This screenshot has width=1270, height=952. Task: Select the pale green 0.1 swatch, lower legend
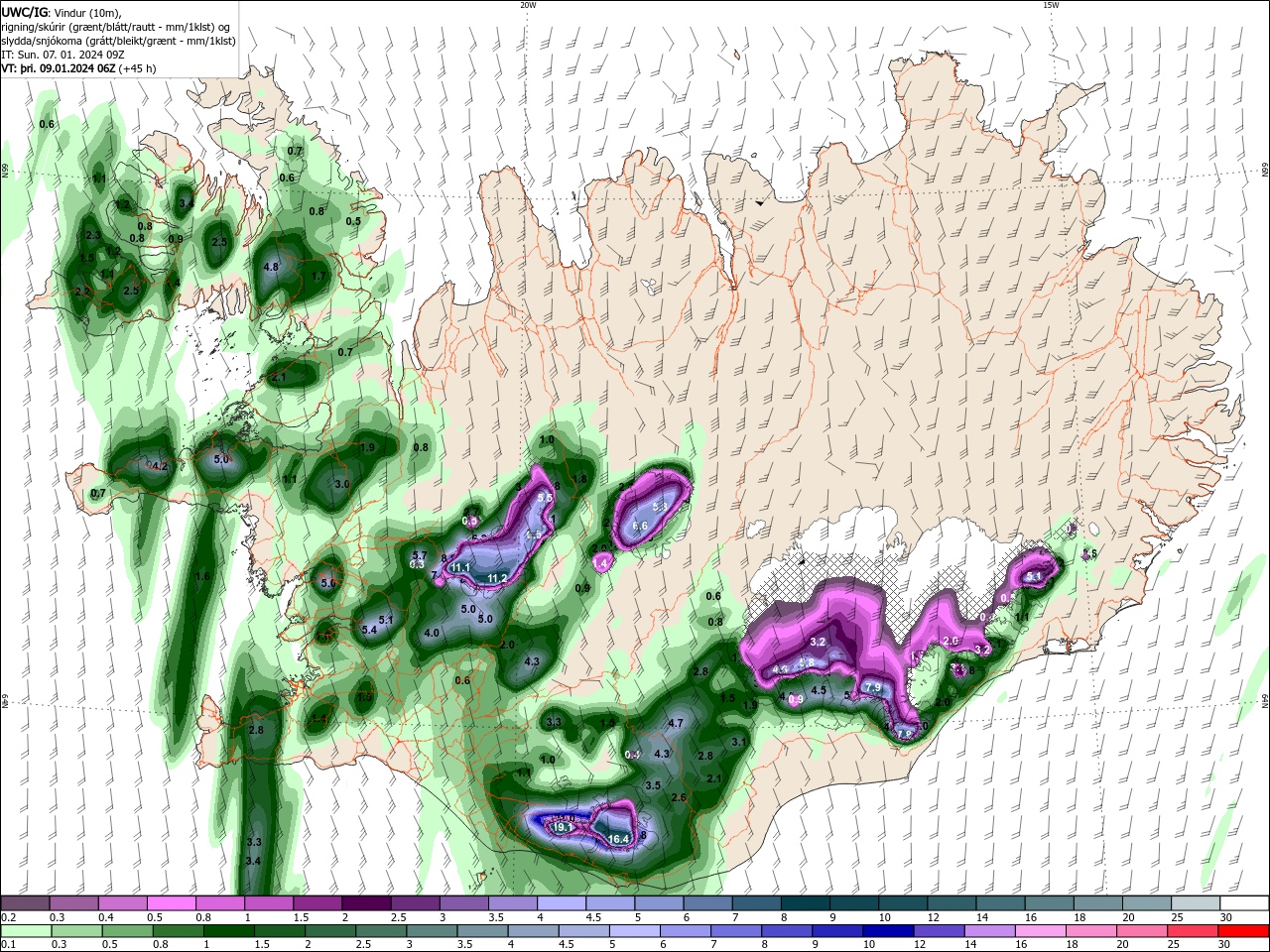[25, 930]
